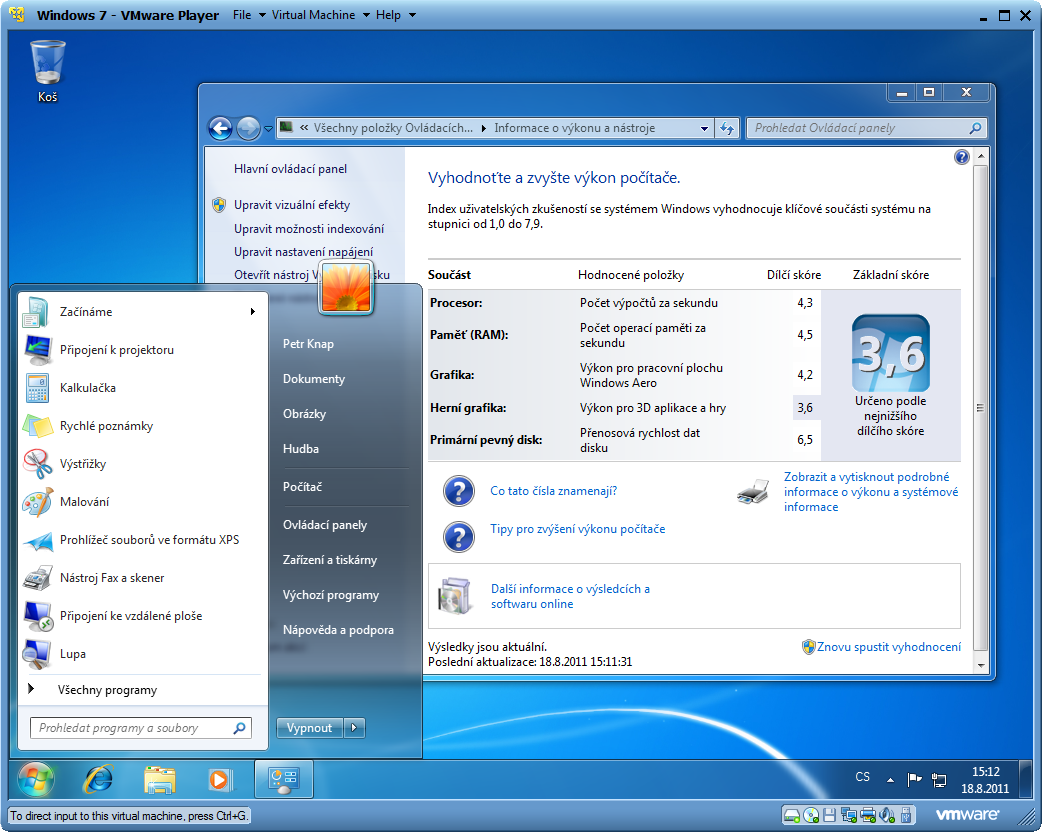Open the network tray icon
This screenshot has height=832, width=1042.
point(939,780)
